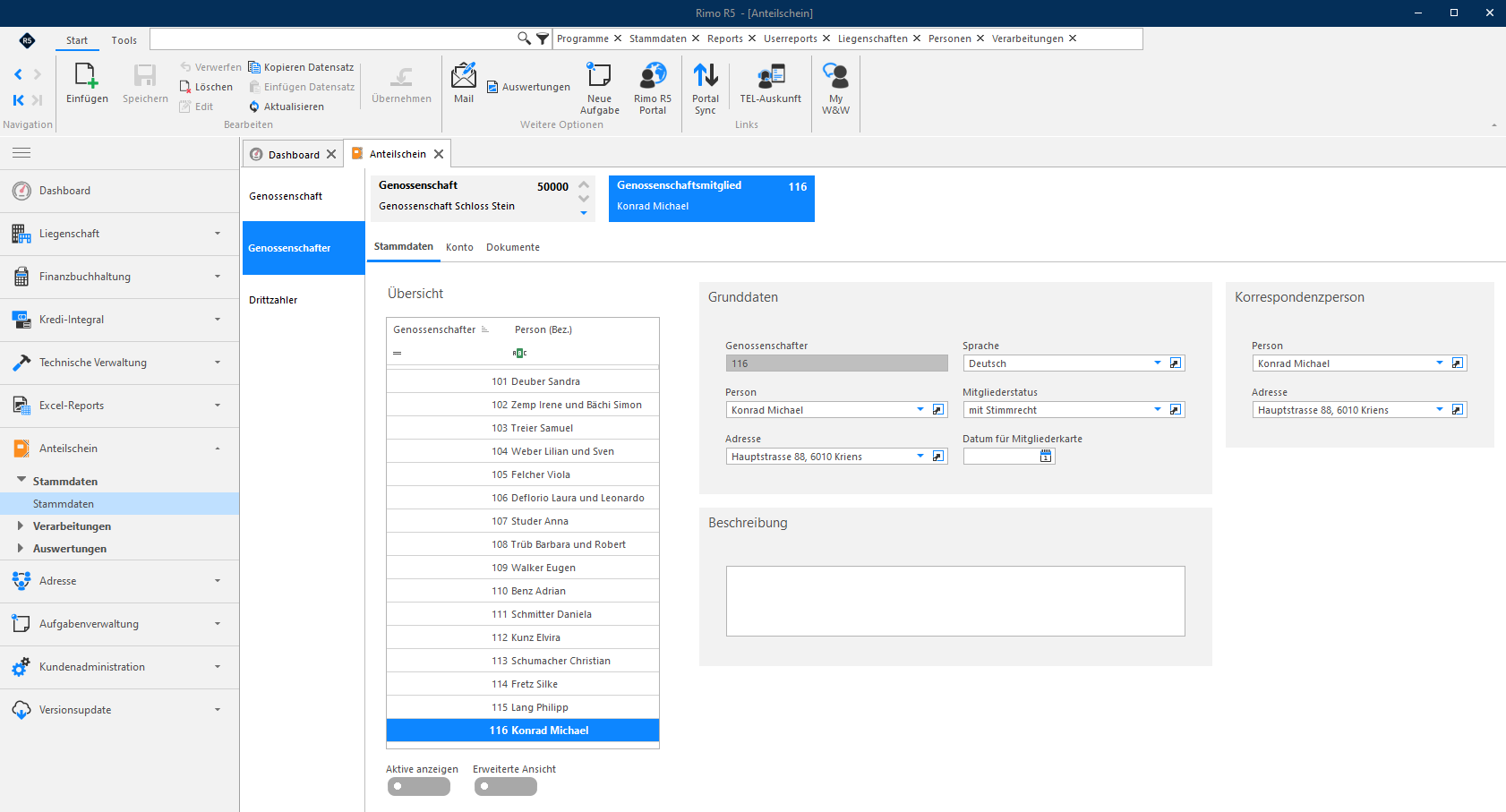This screenshot has height=812, width=1506.
Task: Click Kopieren Datensatz in ribbon
Action: [301, 67]
